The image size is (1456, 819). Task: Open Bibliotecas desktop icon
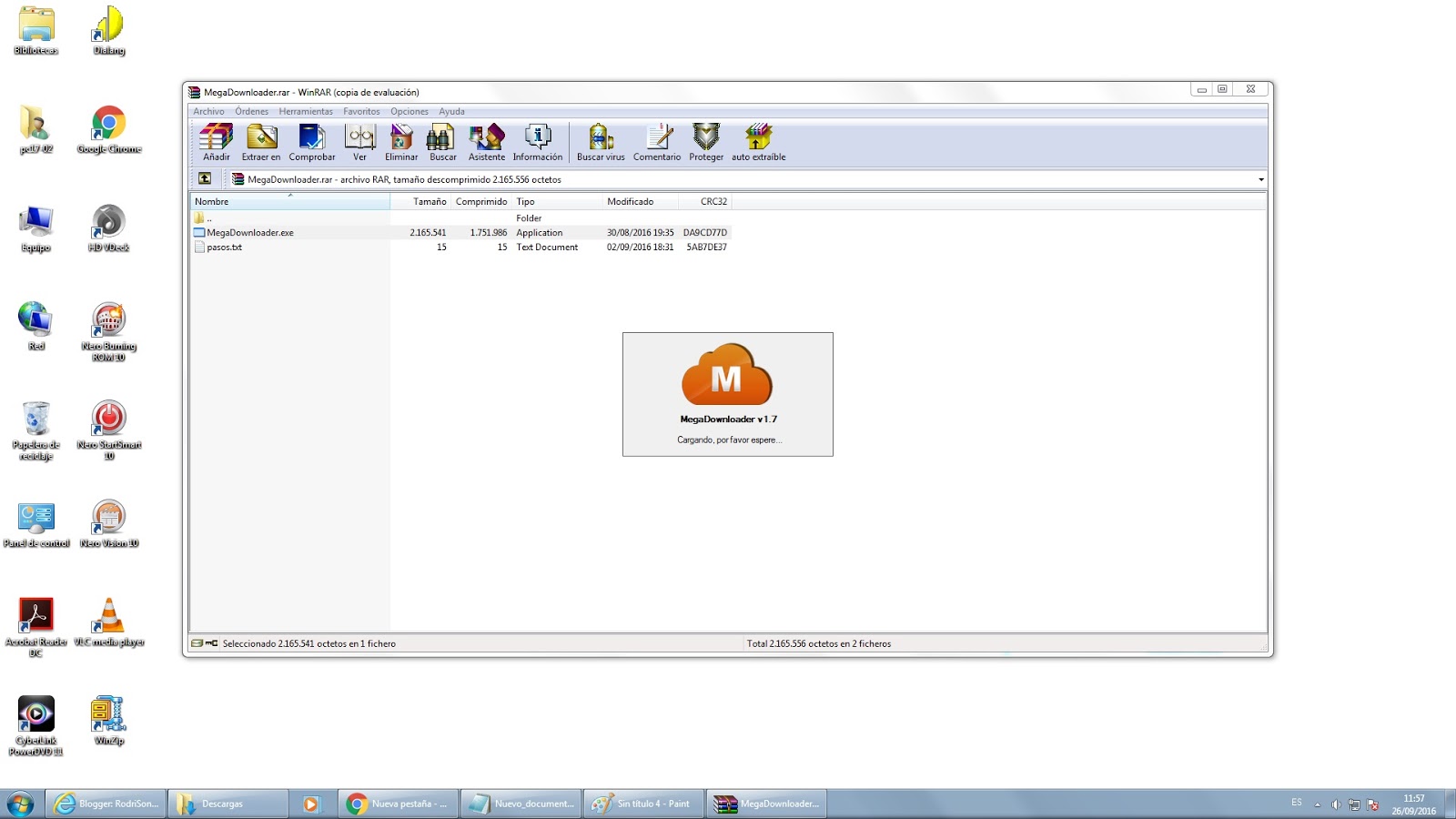point(36,31)
